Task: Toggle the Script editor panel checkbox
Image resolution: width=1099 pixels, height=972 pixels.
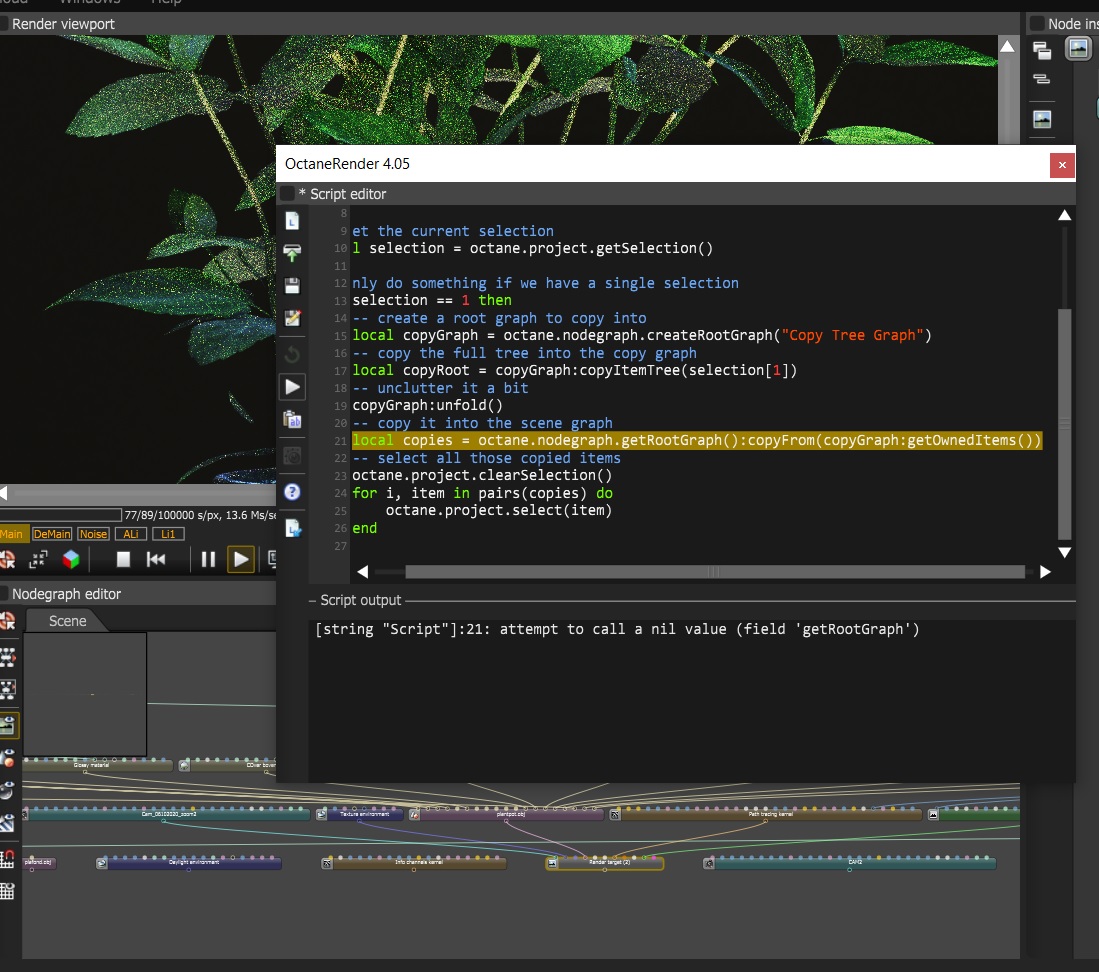Action: (x=287, y=194)
